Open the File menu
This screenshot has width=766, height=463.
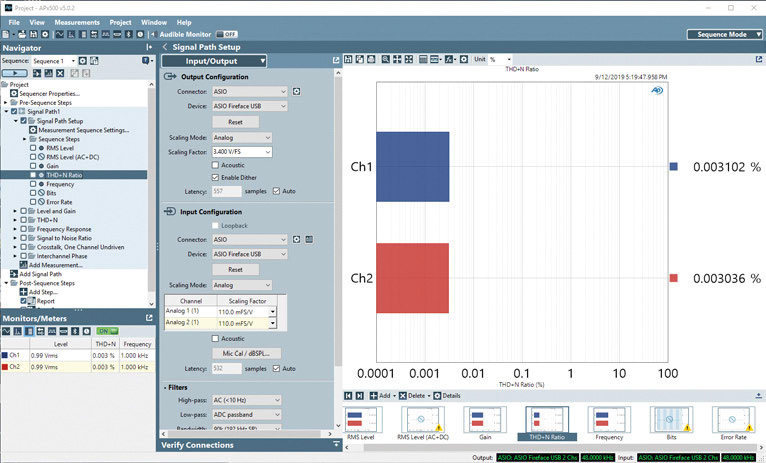(x=14, y=22)
